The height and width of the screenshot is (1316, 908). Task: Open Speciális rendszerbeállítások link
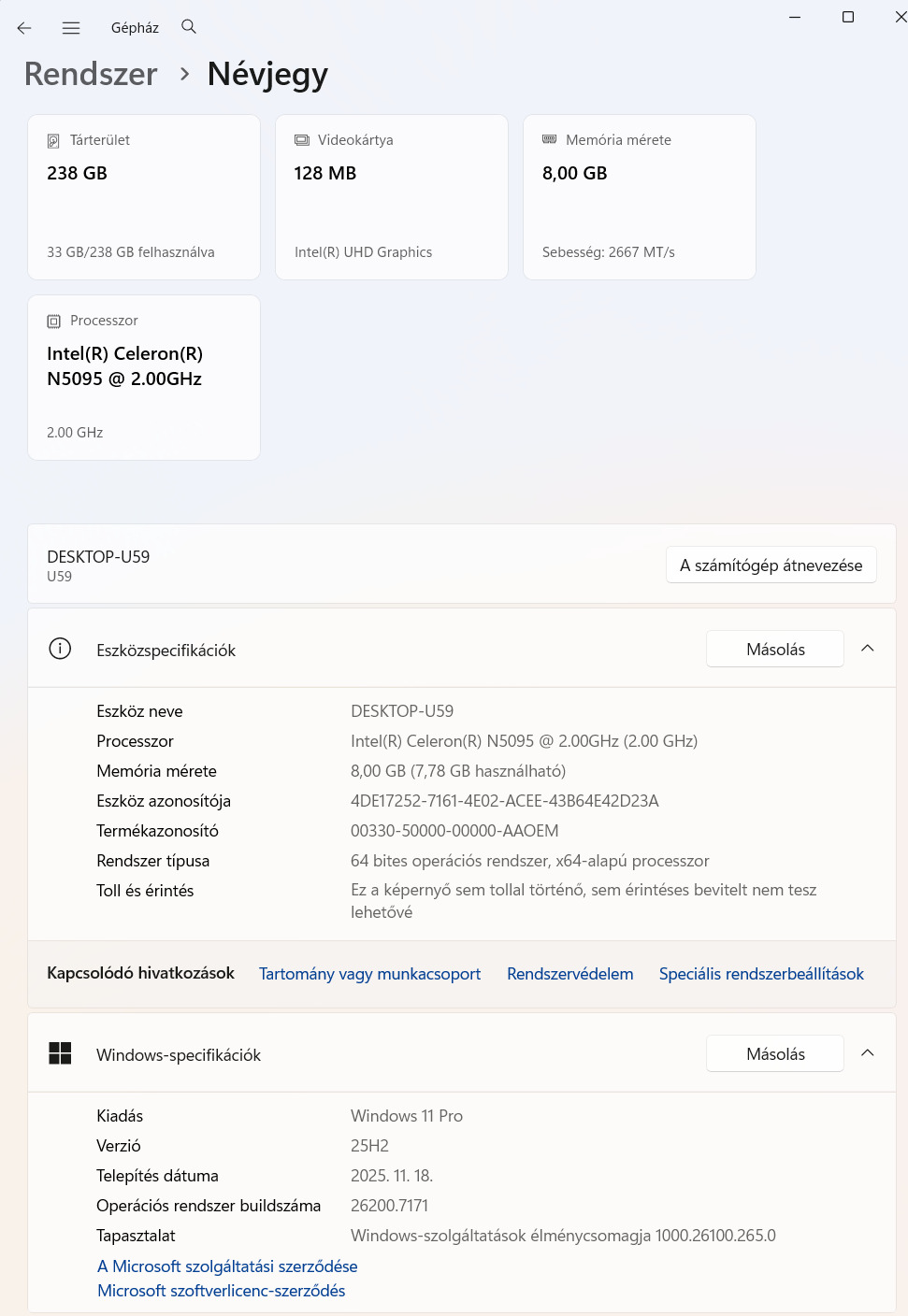[761, 974]
